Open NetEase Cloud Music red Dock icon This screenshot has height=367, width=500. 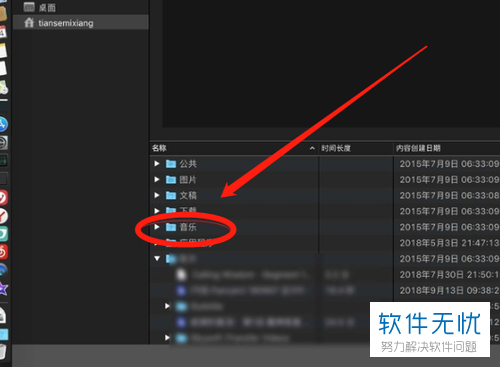3,252
